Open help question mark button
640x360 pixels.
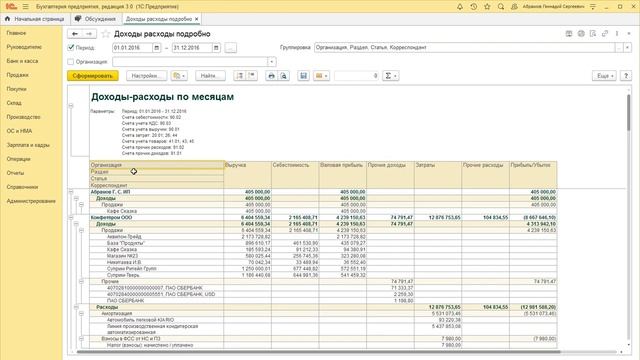point(626,76)
